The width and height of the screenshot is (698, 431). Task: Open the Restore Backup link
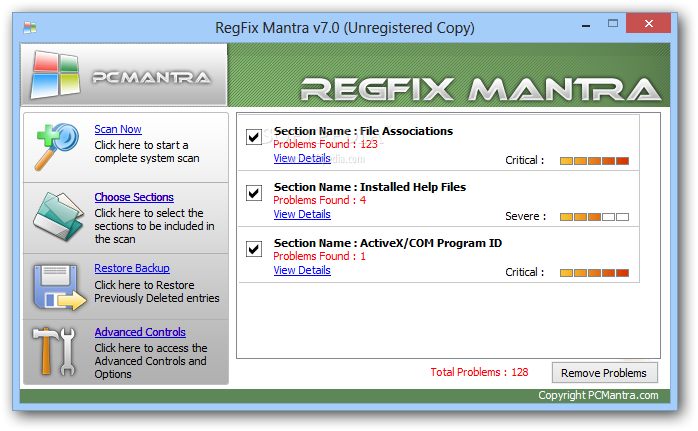coord(132,268)
